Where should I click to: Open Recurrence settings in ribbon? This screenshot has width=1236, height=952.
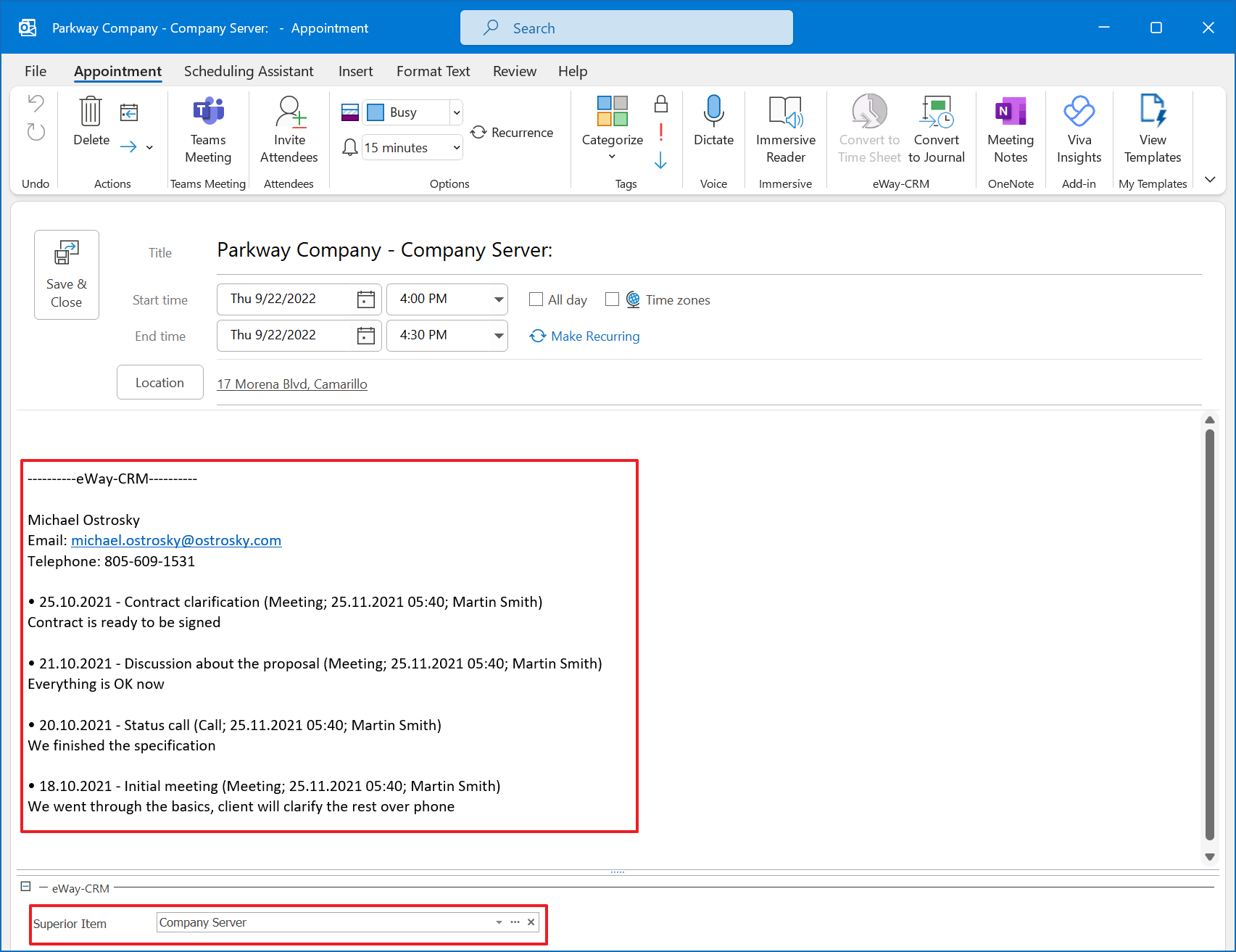512,133
